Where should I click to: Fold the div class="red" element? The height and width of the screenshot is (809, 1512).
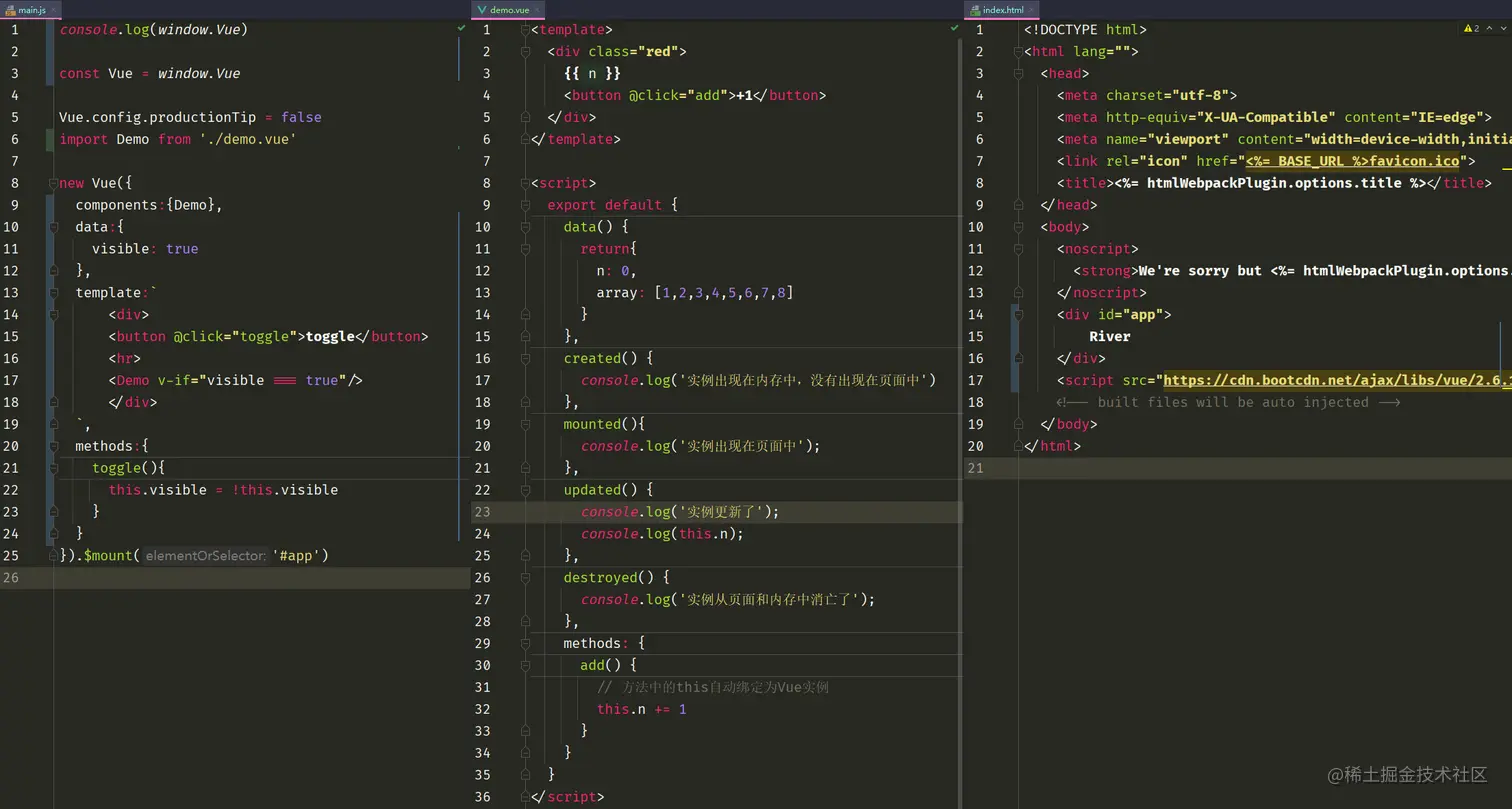(x=525, y=52)
